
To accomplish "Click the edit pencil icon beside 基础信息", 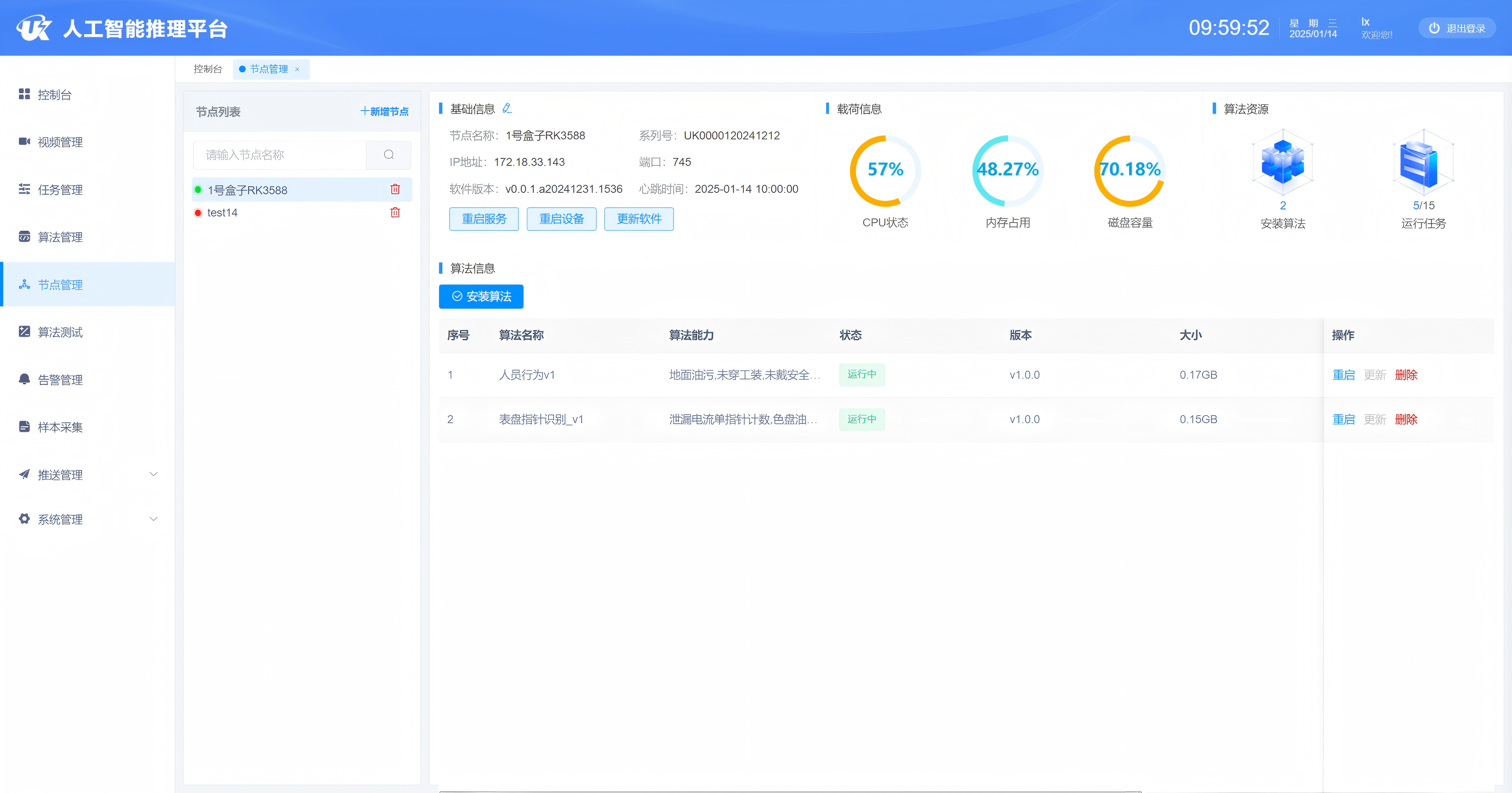I will 507,108.
